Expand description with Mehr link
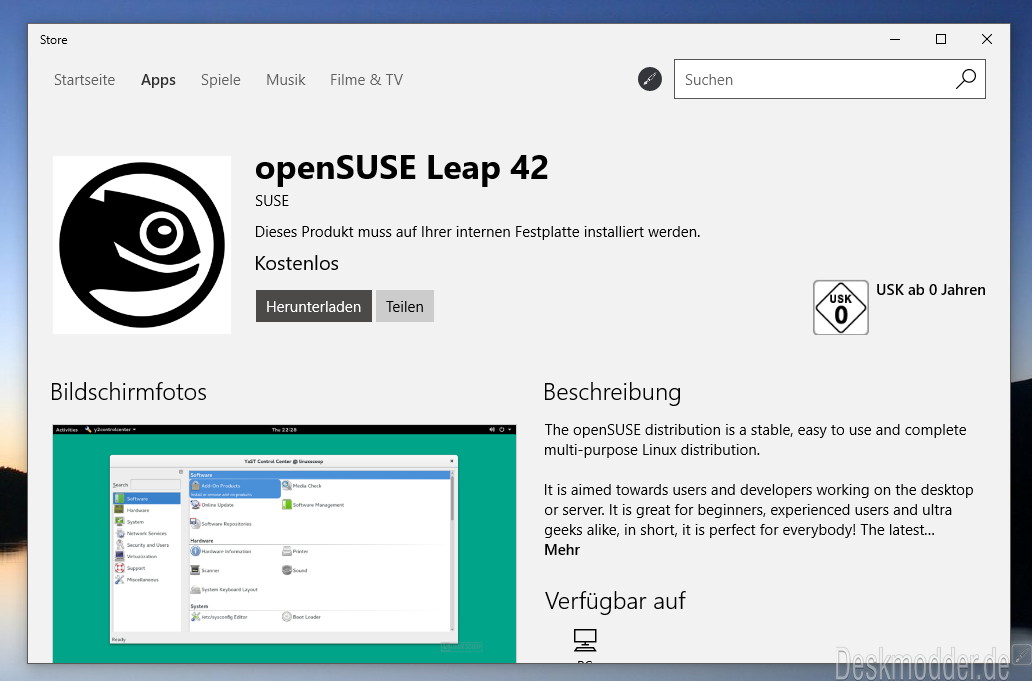The width and height of the screenshot is (1032, 681). [x=561, y=550]
